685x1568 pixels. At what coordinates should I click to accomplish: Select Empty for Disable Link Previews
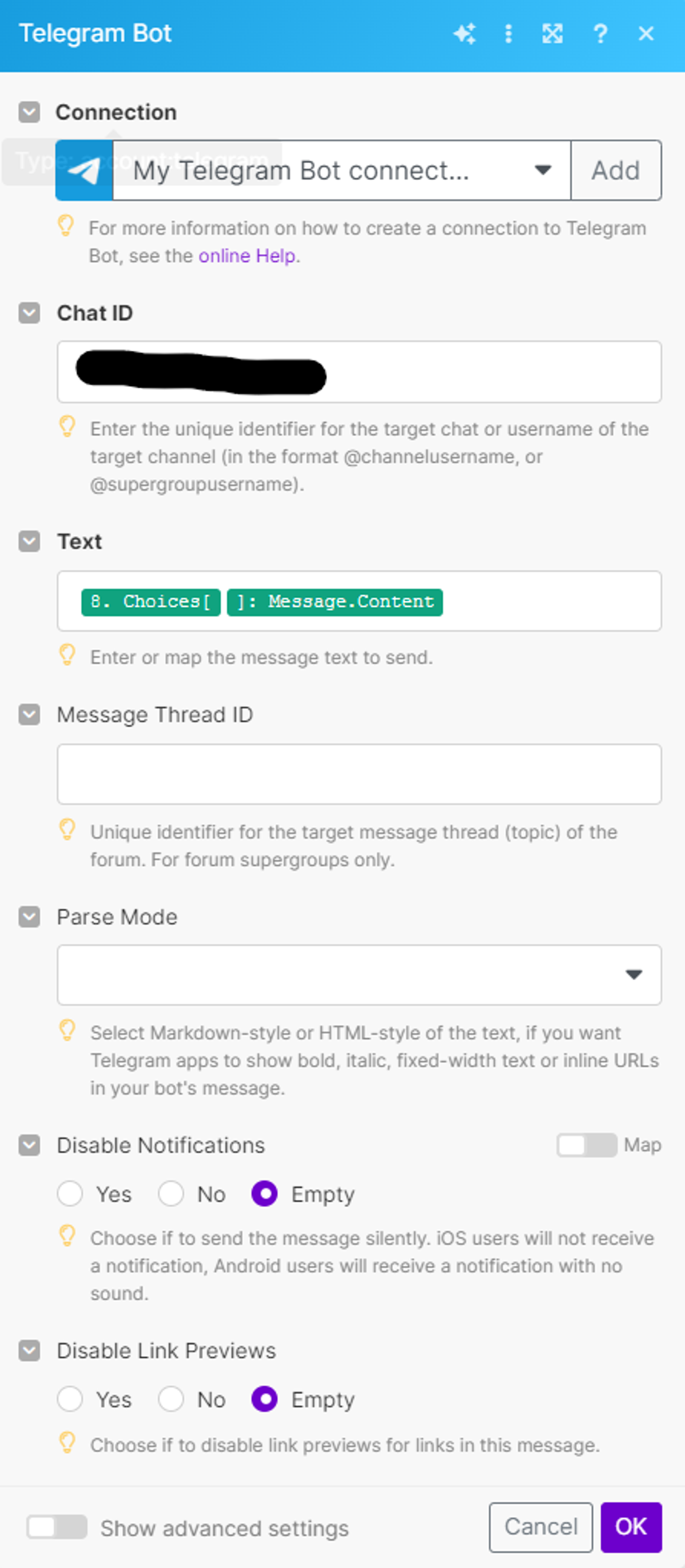[x=265, y=1399]
